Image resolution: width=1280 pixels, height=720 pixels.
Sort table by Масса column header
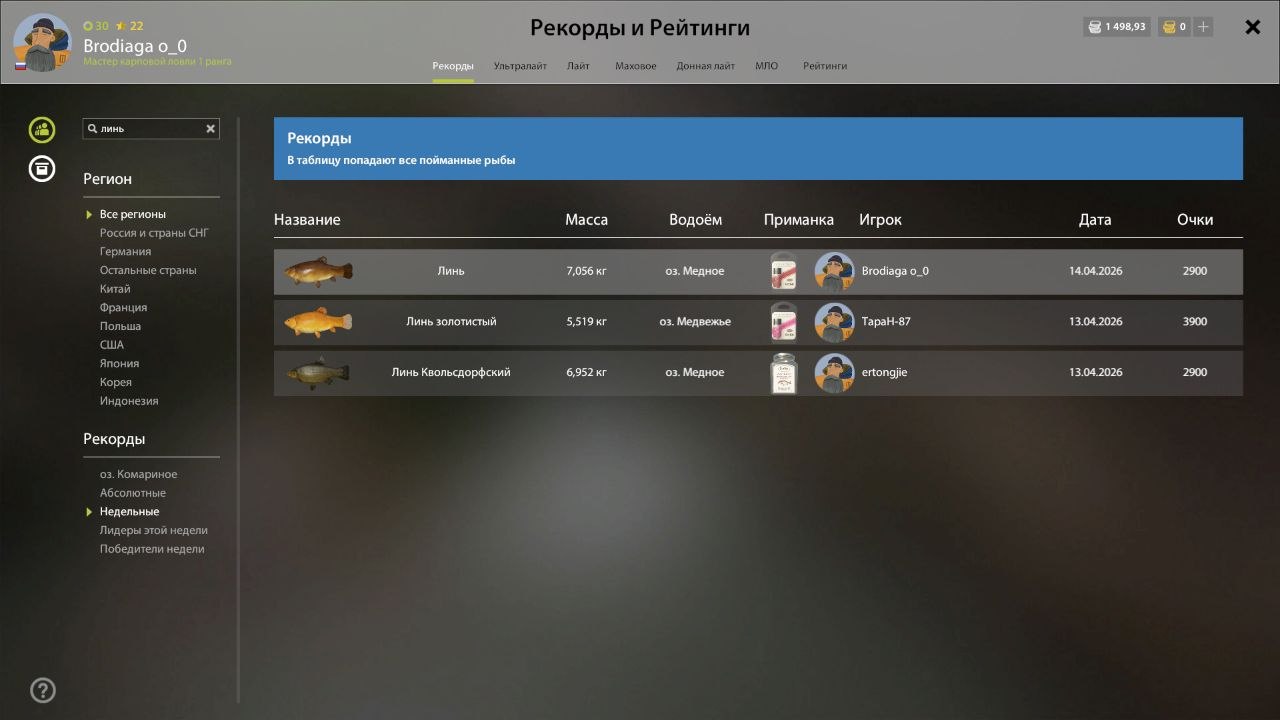tap(586, 220)
